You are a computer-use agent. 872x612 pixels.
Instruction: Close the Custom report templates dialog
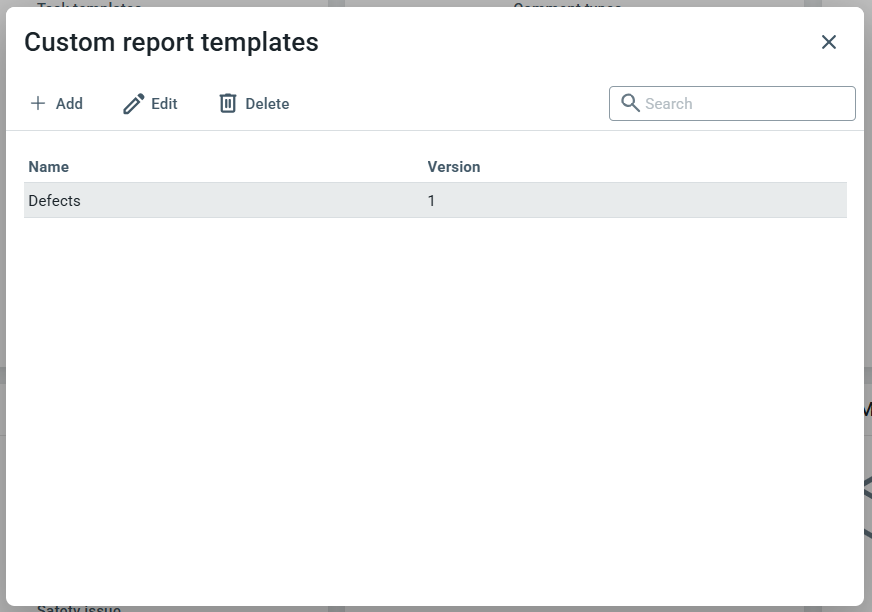click(x=829, y=42)
